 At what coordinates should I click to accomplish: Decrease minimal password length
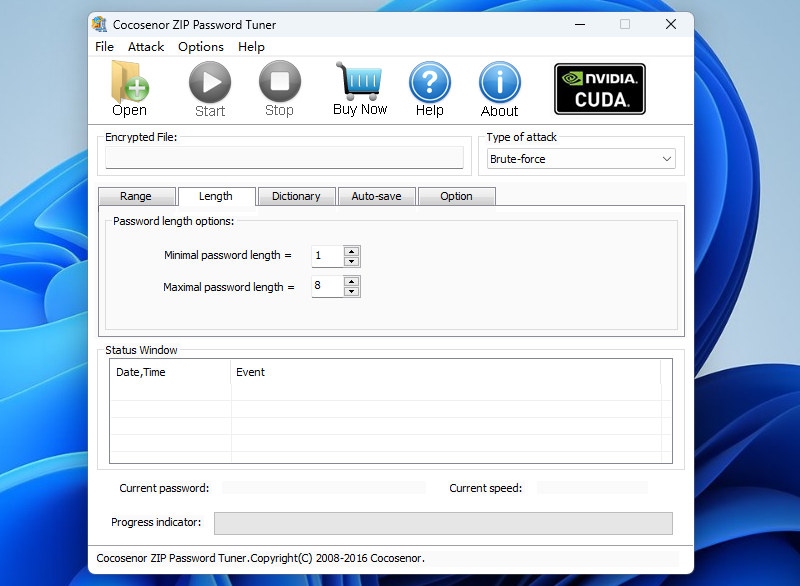click(352, 261)
